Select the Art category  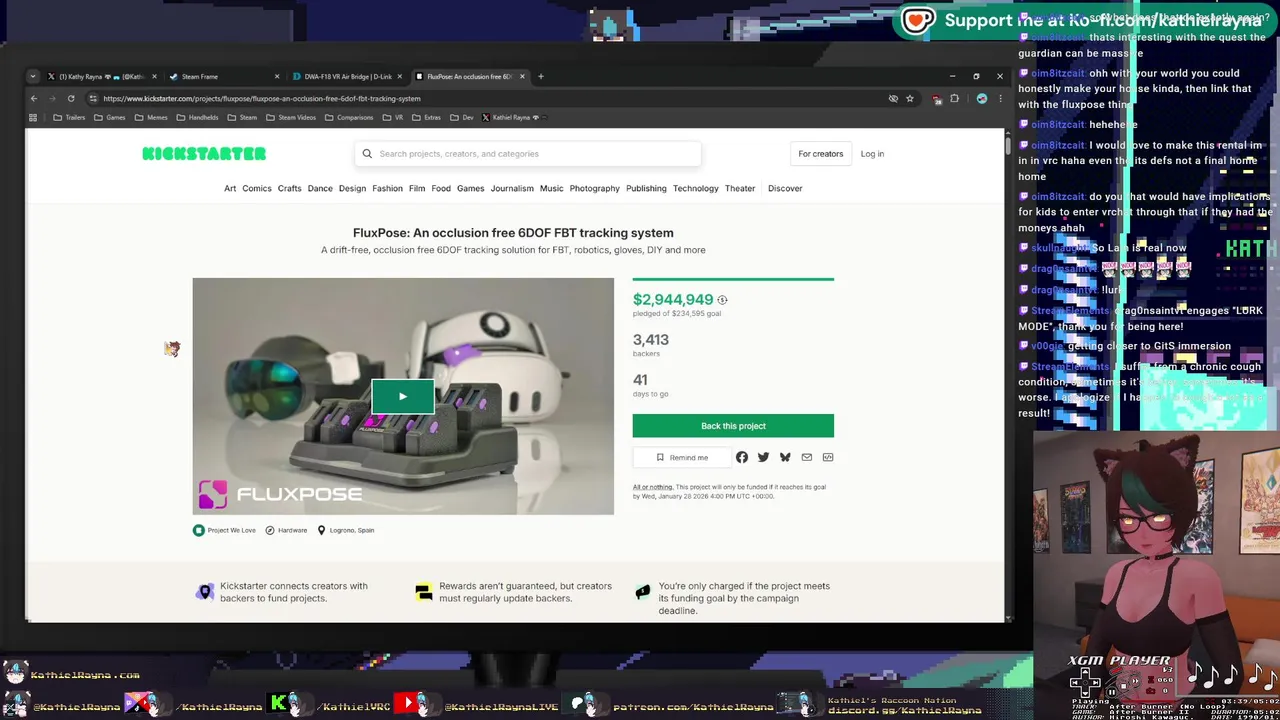point(230,188)
